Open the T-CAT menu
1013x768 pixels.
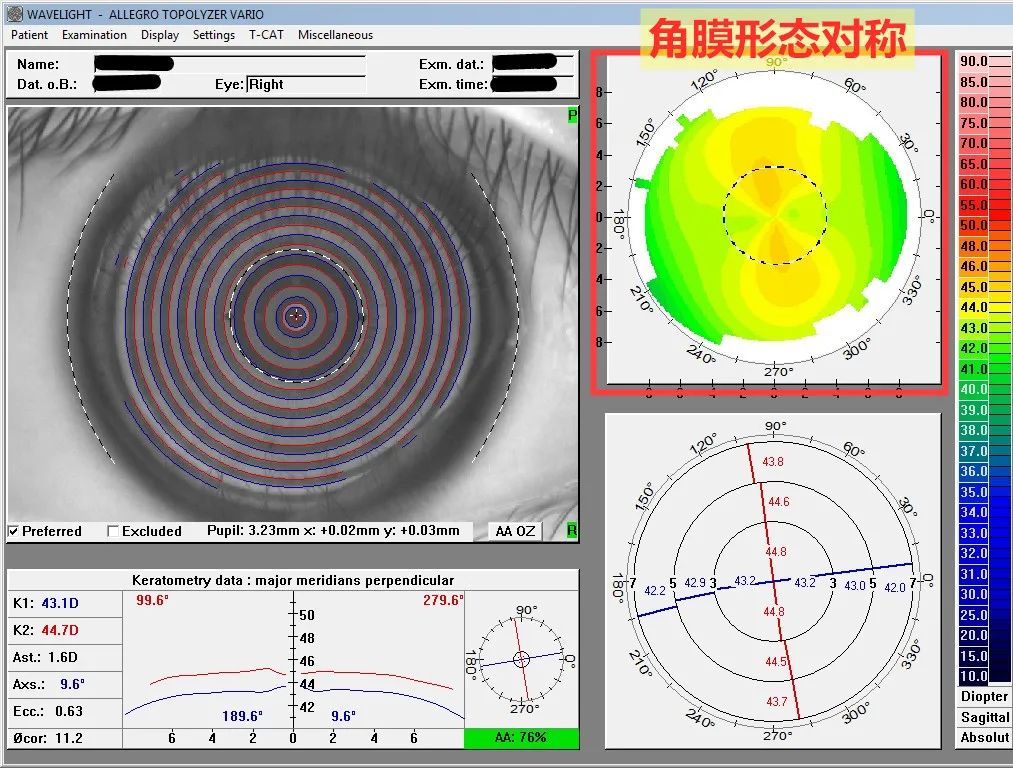pyautogui.click(x=266, y=35)
